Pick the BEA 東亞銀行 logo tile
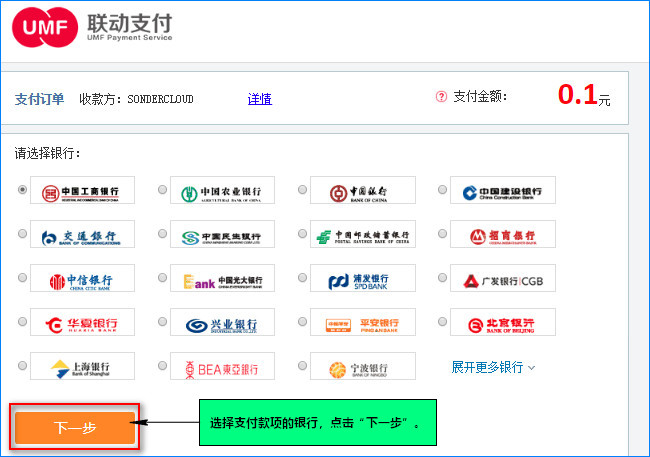Image resolution: width=650 pixels, height=457 pixels. click(x=222, y=366)
